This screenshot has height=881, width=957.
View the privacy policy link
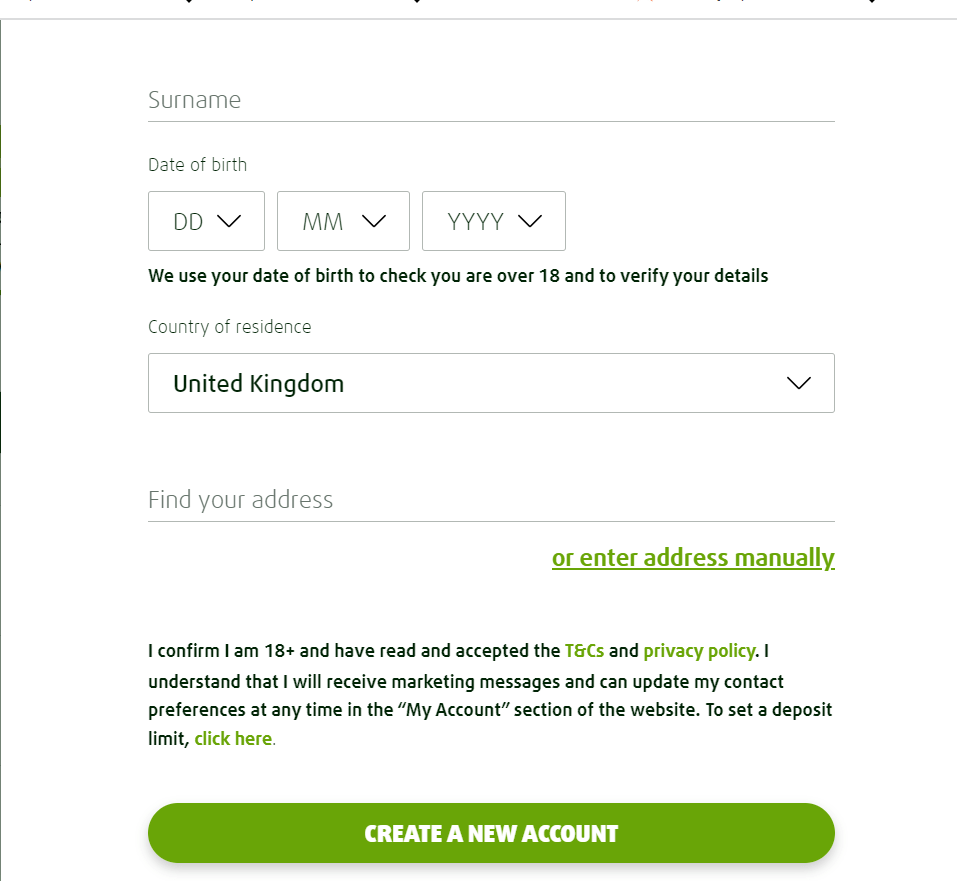point(699,651)
